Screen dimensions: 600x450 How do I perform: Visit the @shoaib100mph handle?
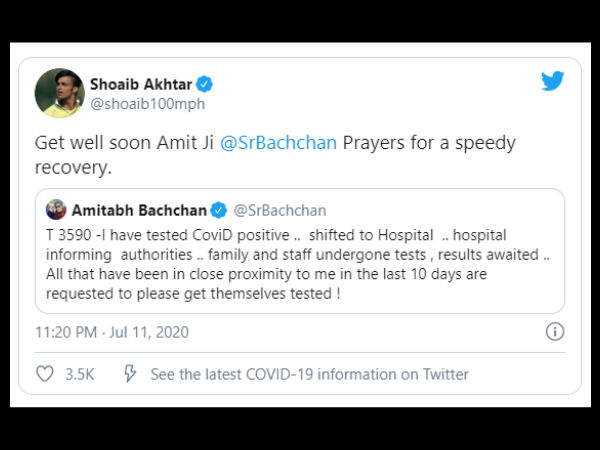(x=148, y=104)
